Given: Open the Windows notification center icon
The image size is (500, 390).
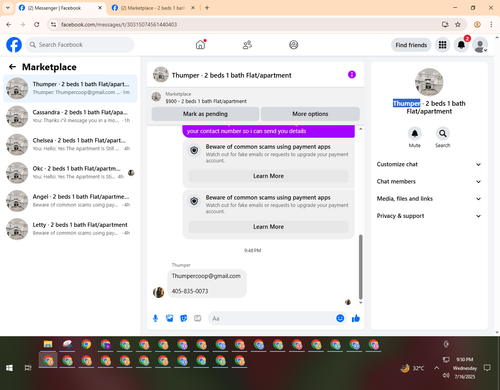Looking at the screenshot, I should tap(487, 368).
